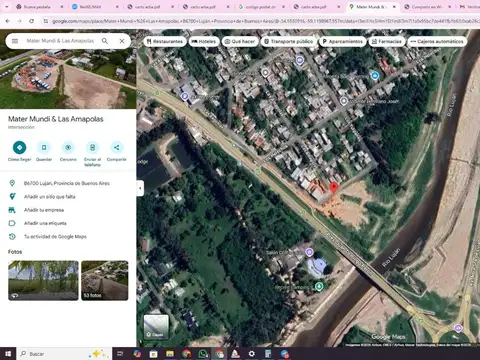Click the blue place marker at upper right
Viewport: 480px width, 360px height.
(375, 76)
